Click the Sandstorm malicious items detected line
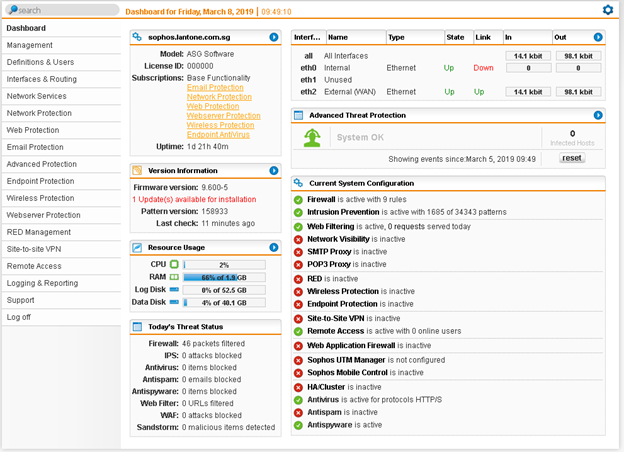 click(x=206, y=427)
